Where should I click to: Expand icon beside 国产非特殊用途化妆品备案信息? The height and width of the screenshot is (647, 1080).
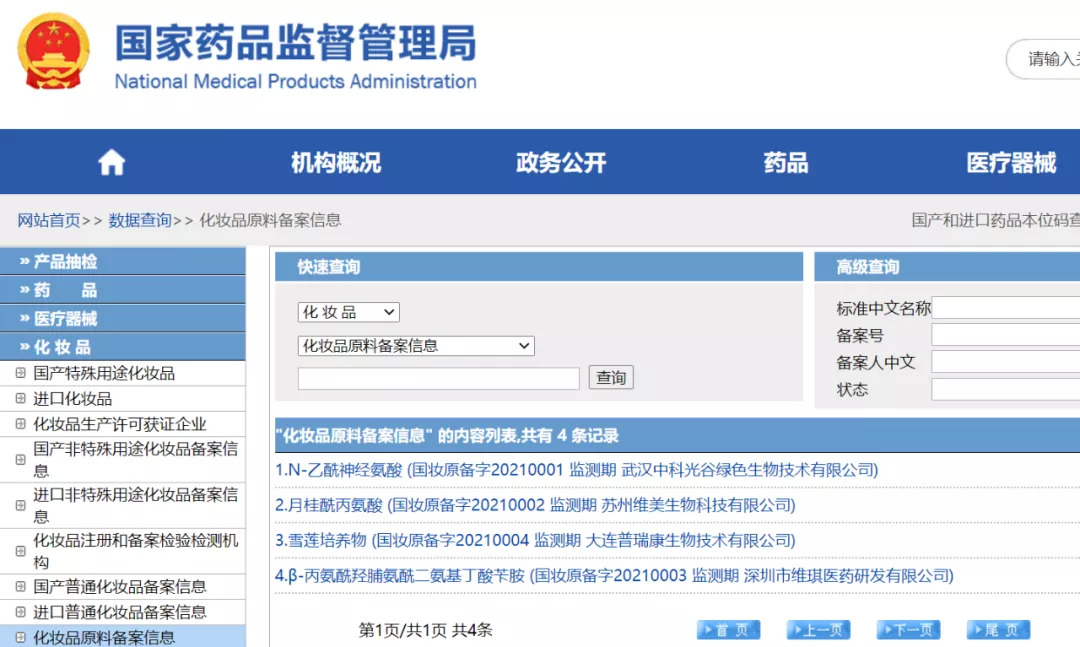(21, 460)
